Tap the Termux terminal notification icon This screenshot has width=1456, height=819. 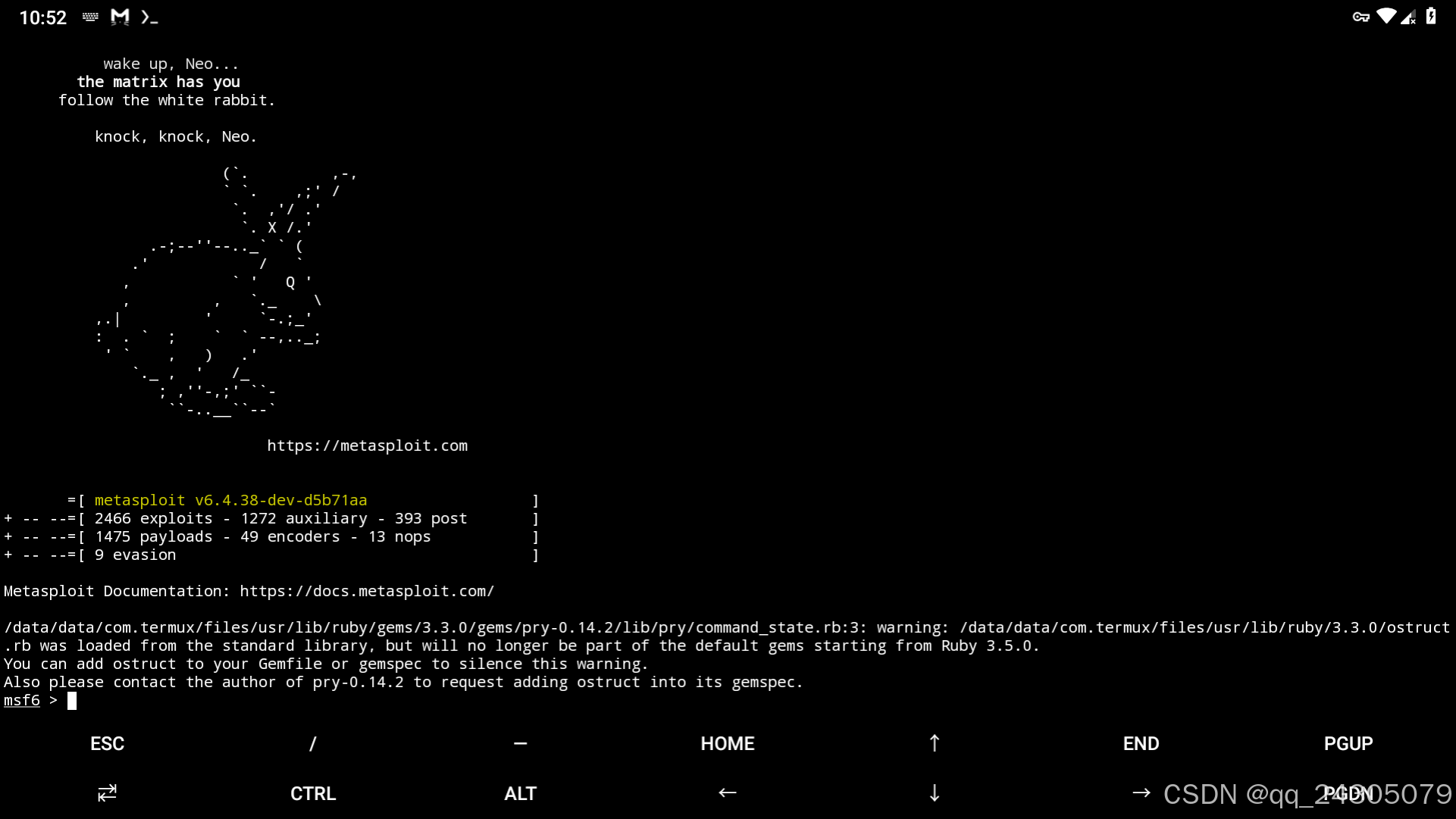[x=149, y=17]
